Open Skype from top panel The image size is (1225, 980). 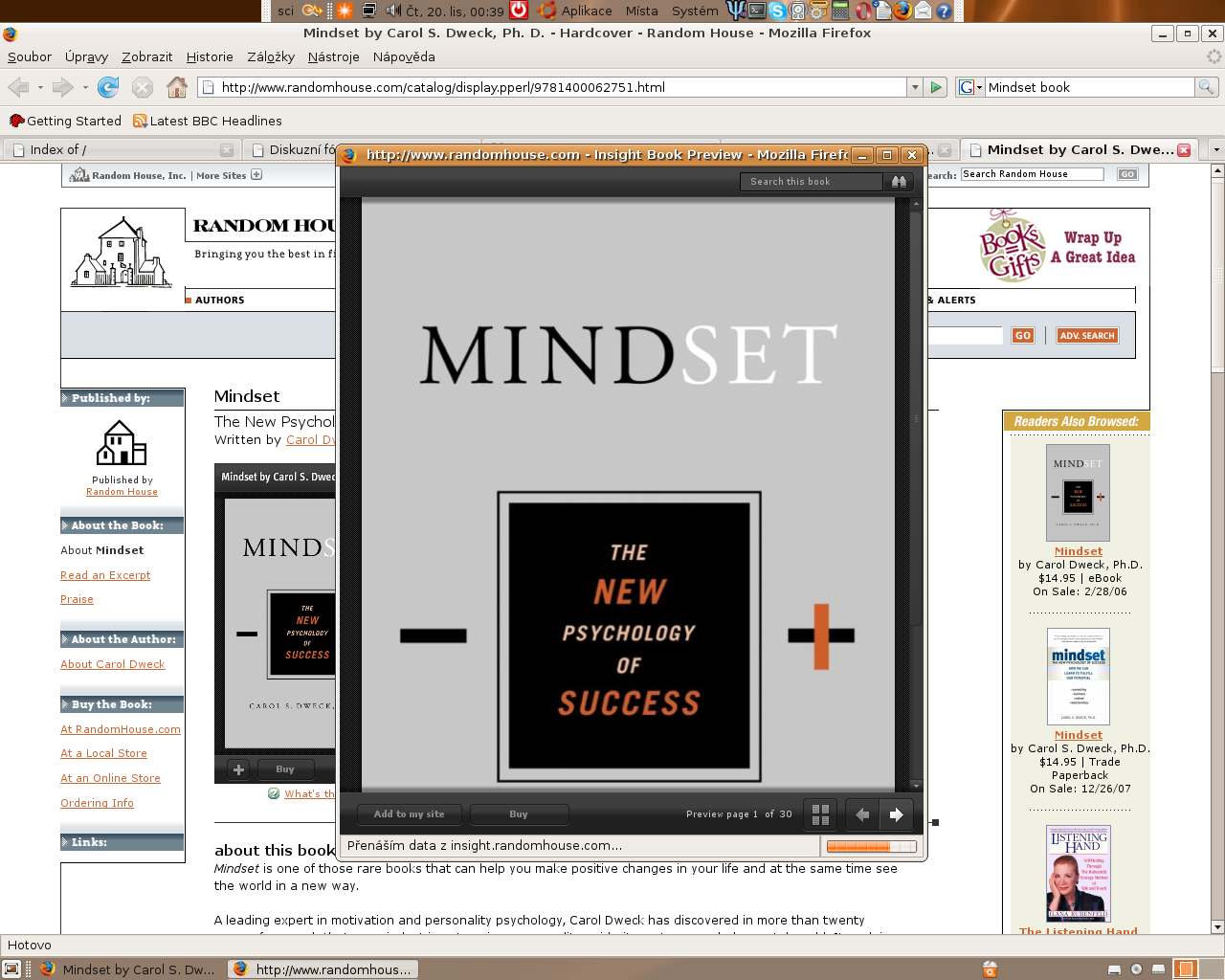[777, 11]
